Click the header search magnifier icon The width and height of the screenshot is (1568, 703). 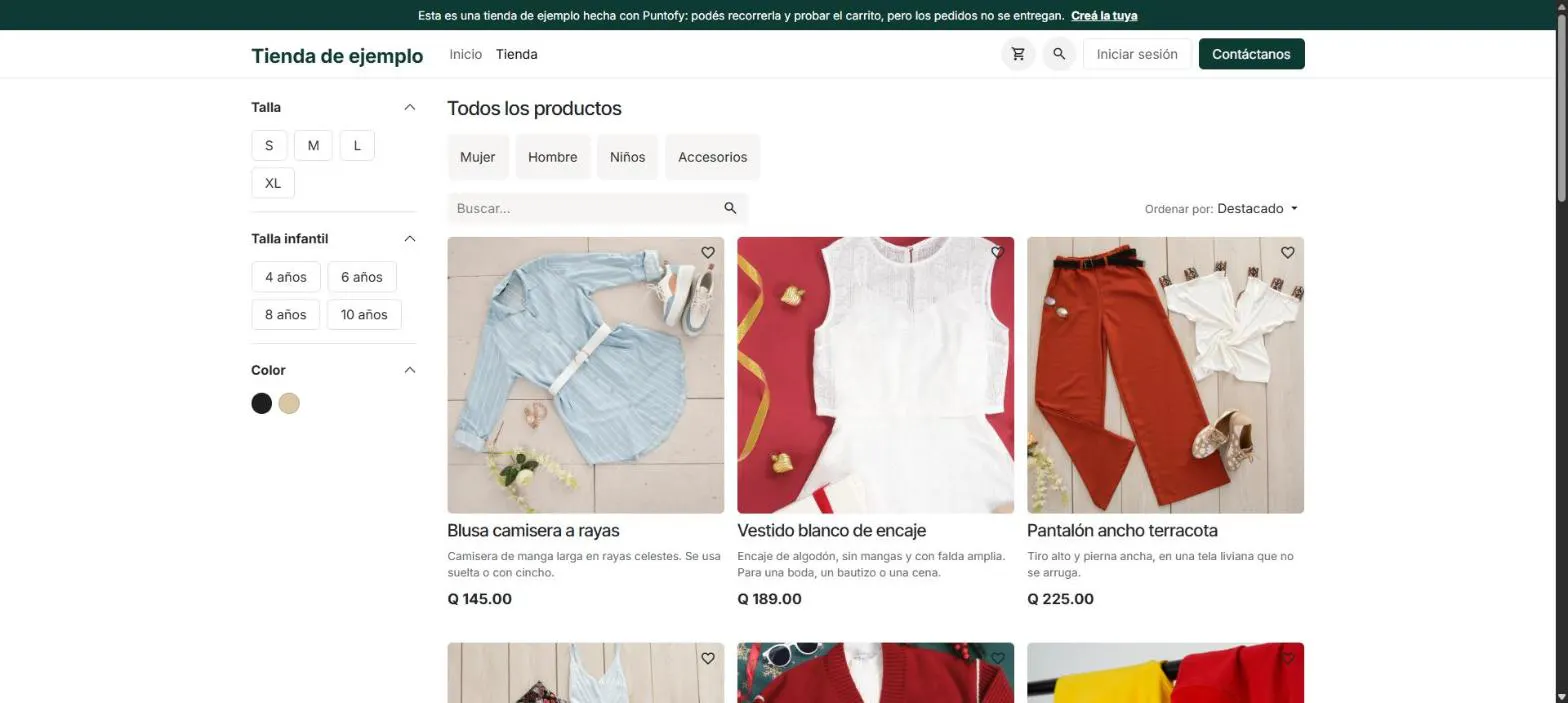pyautogui.click(x=1059, y=54)
